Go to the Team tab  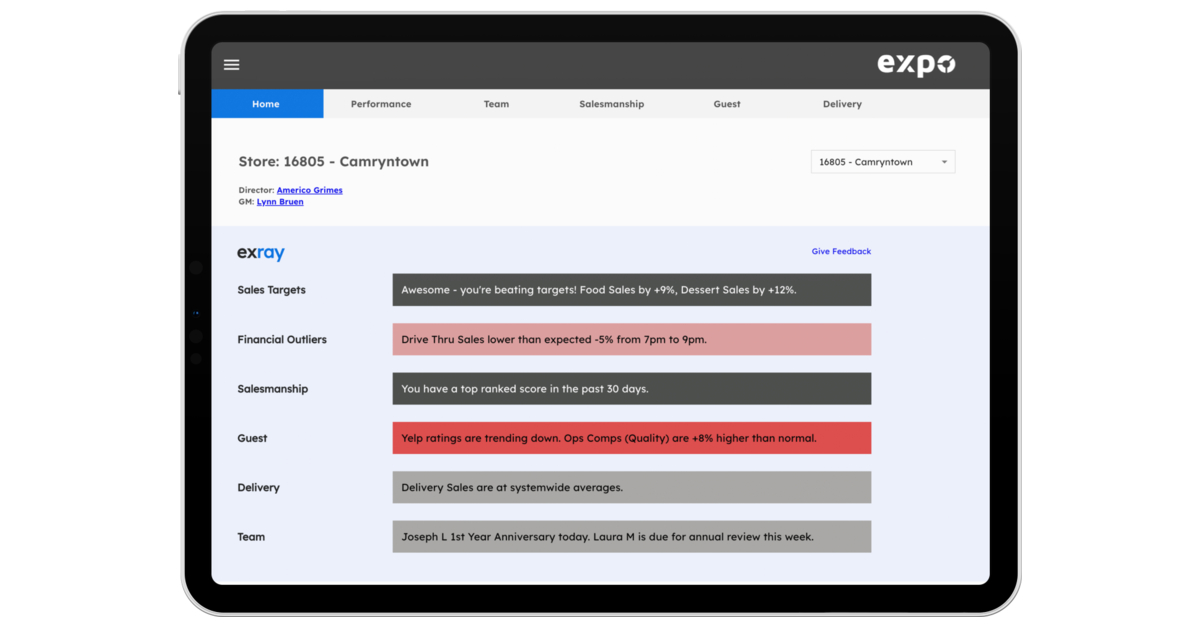(496, 104)
